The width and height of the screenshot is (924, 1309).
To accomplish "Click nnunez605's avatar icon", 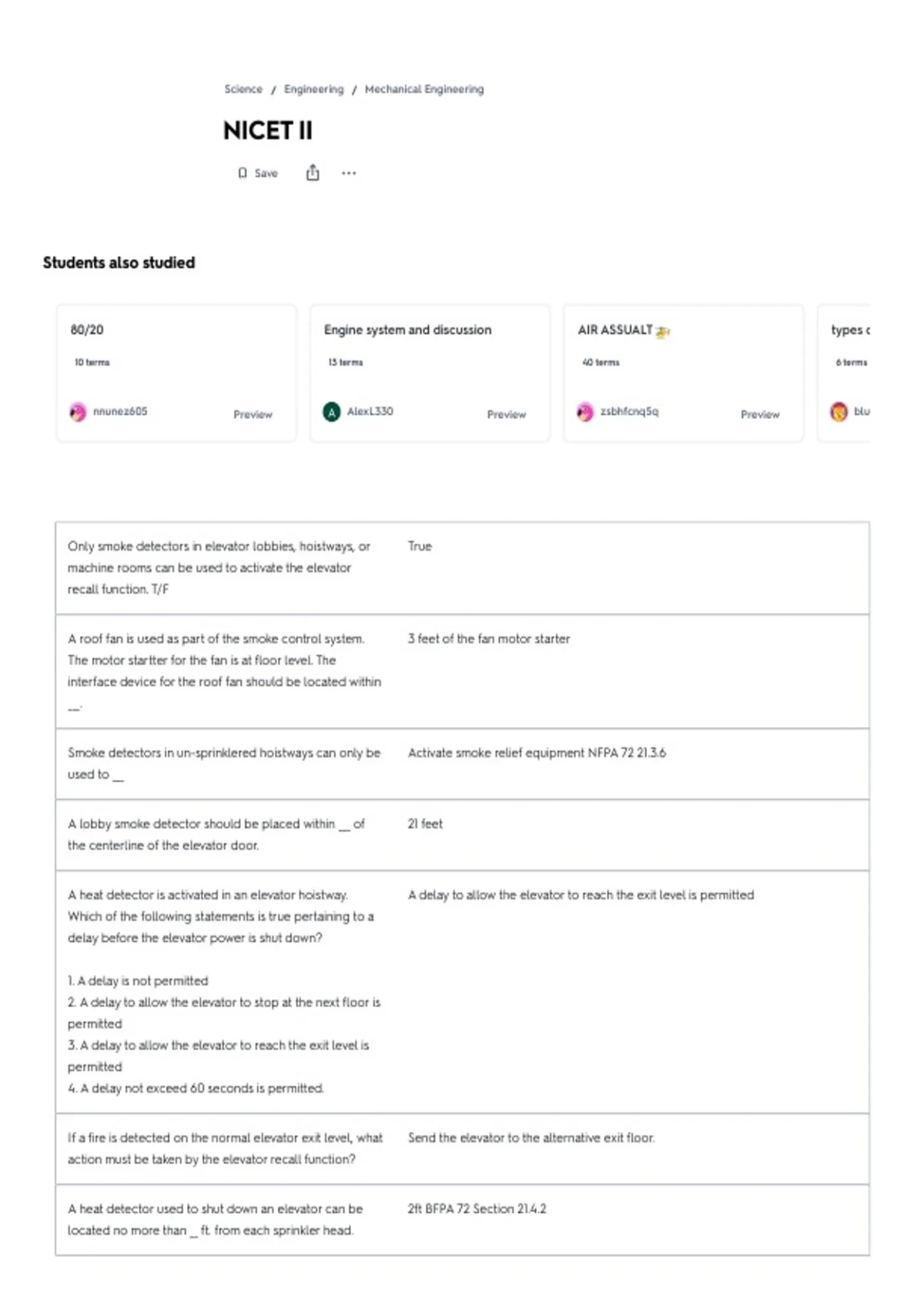I will point(78,412).
